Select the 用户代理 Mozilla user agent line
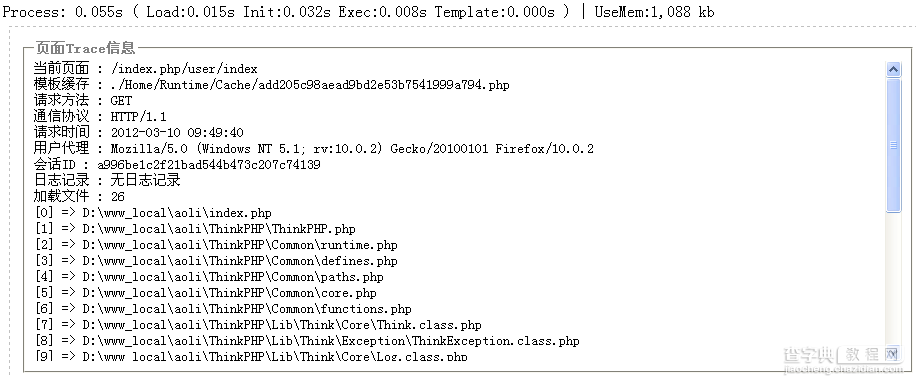The height and width of the screenshot is (376, 916). (x=314, y=149)
